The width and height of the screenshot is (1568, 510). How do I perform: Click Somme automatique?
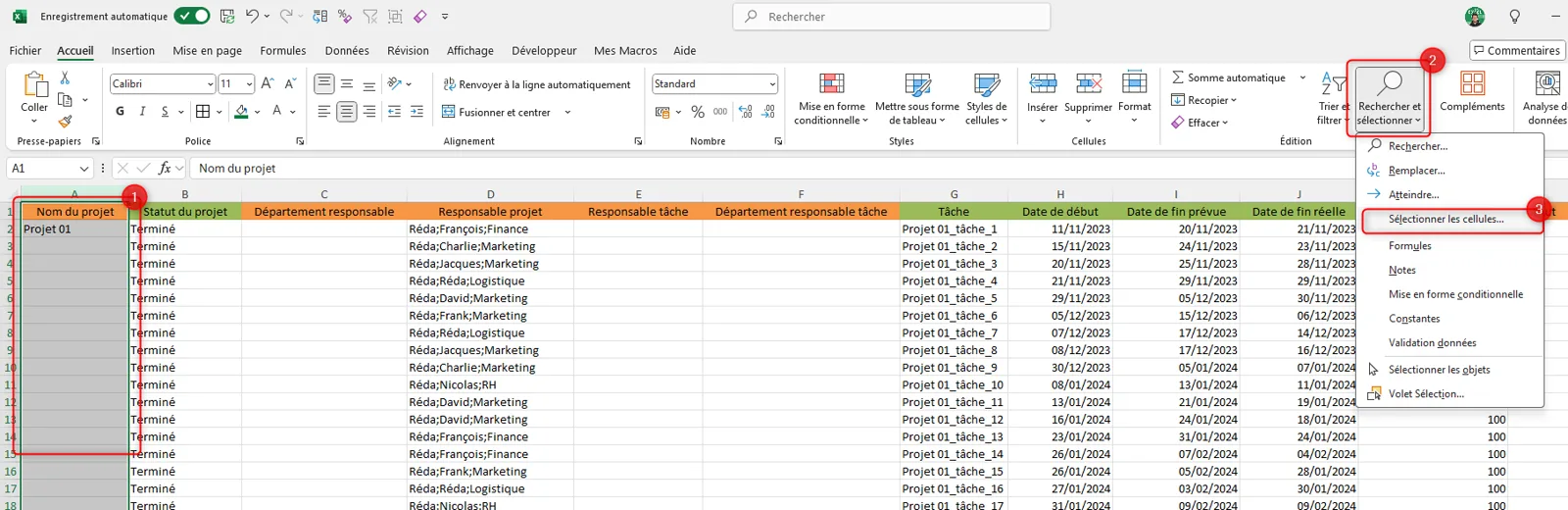1229,77
